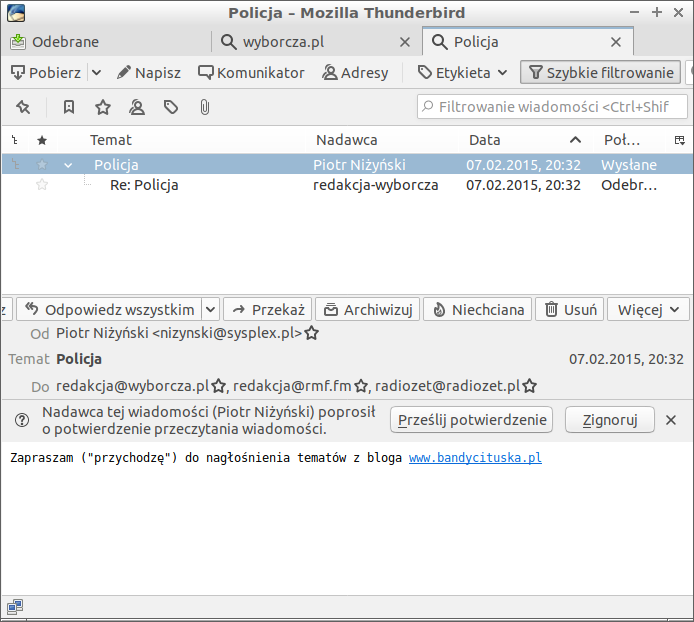Toggle sticky quick filter pin icon

click(x=23, y=107)
